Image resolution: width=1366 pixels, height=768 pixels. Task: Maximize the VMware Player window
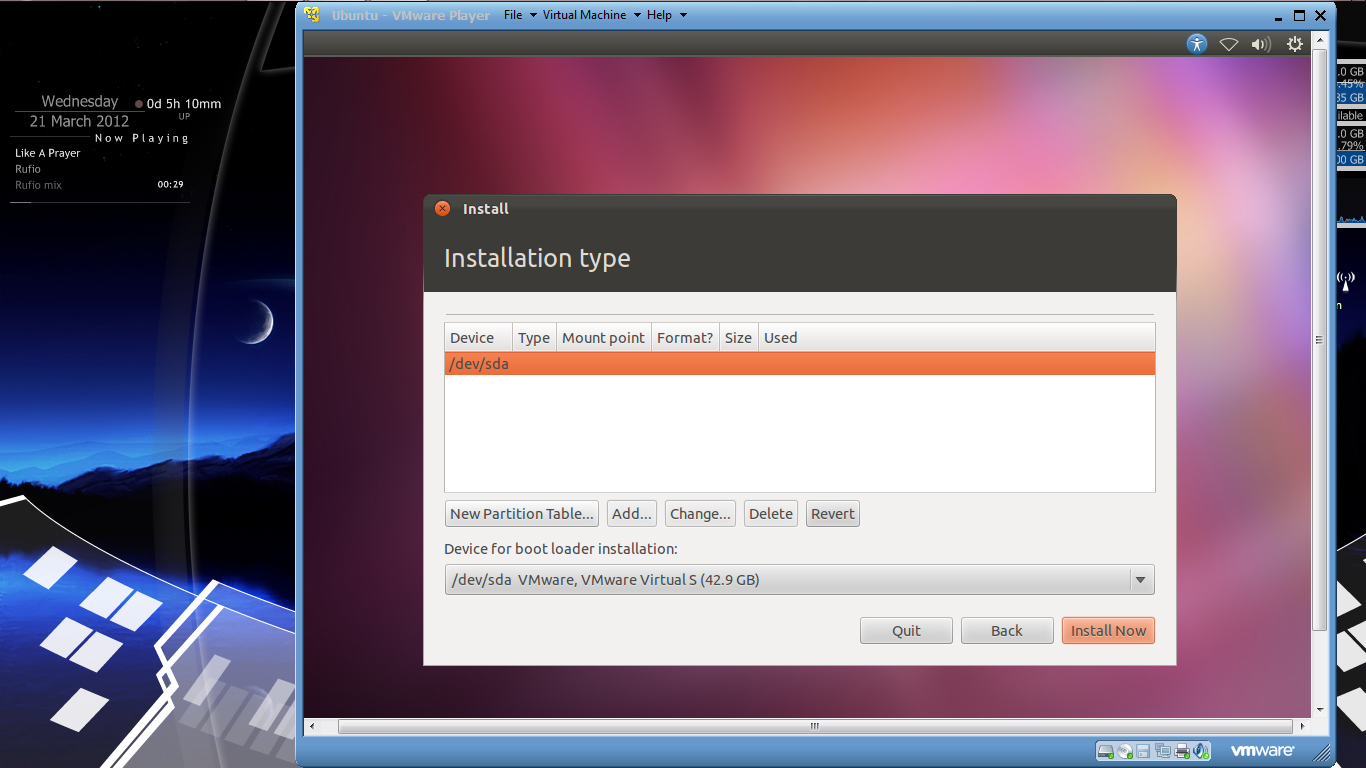click(x=1299, y=15)
